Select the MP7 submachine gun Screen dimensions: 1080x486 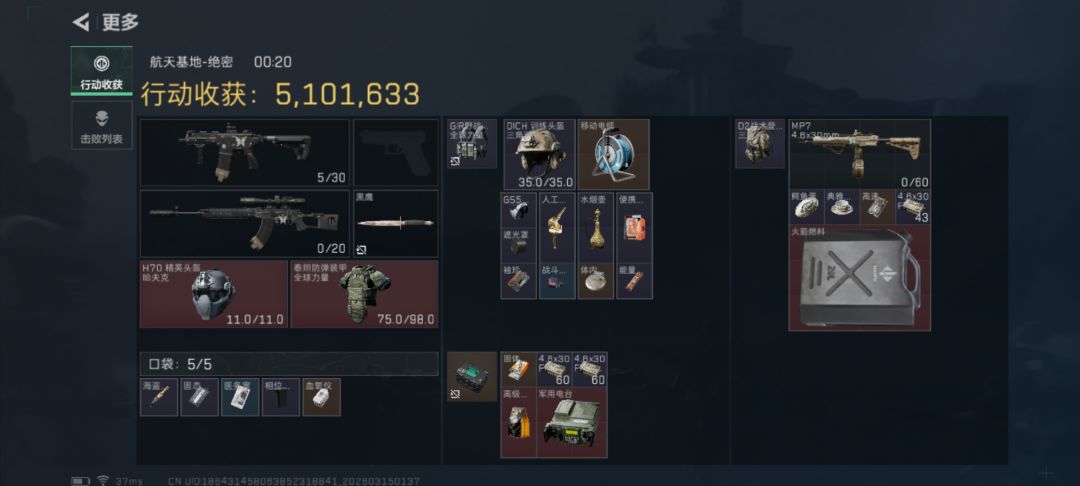coord(859,154)
